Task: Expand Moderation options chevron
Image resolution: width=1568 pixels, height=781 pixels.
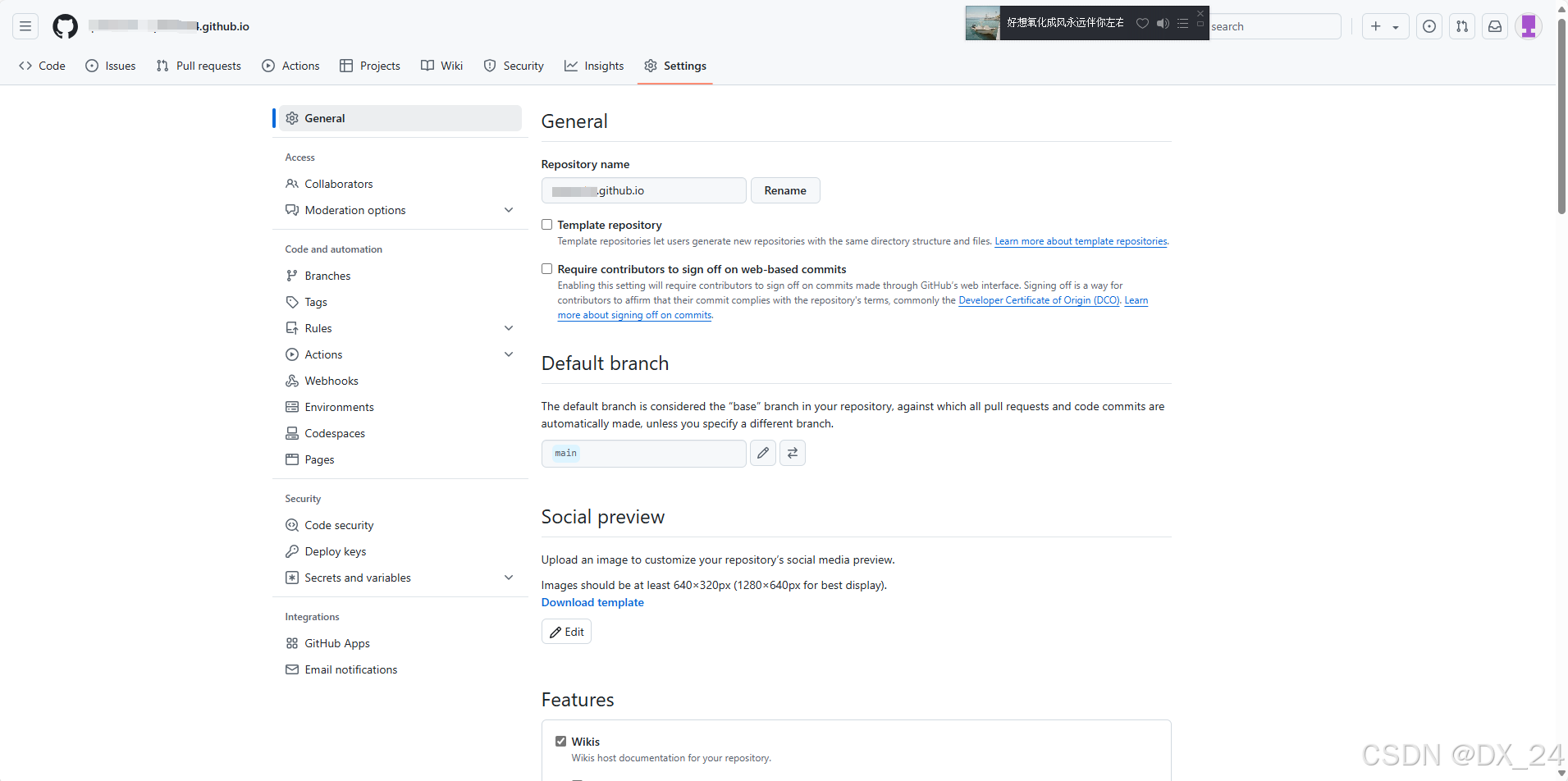Action: 509,210
